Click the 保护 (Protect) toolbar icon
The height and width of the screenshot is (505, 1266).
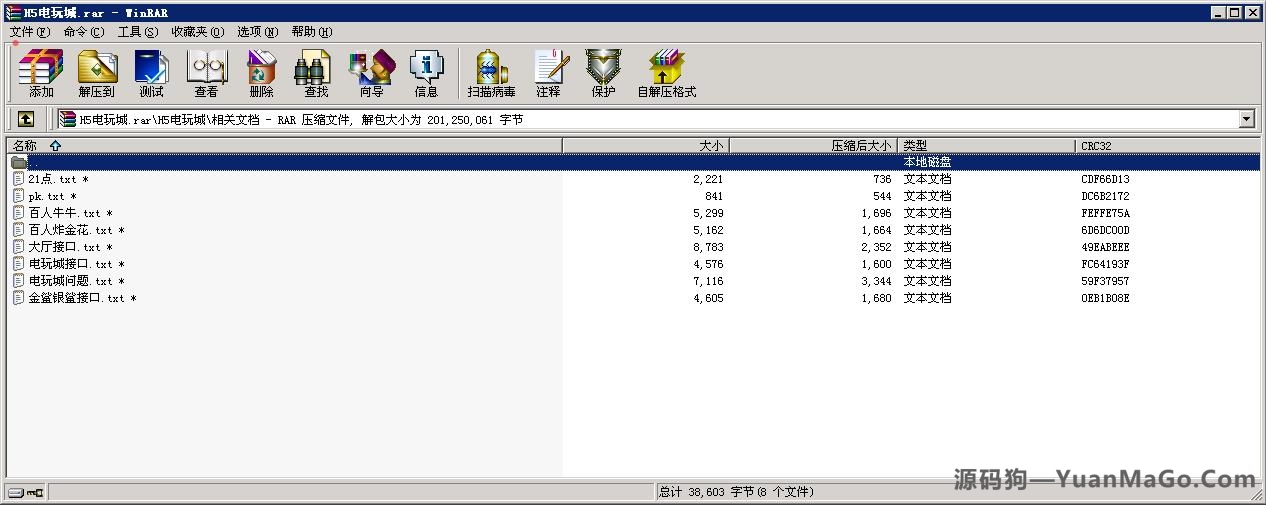tap(603, 74)
